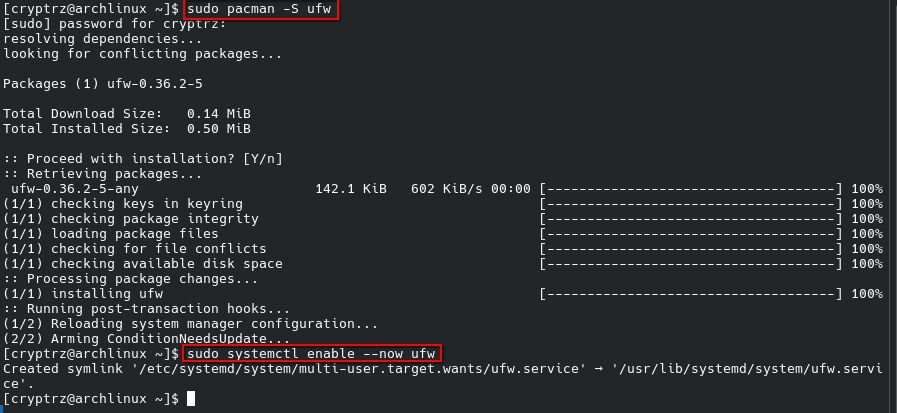Screen dimensions: 897x413
Task: Click the highlighted "sudo pacman -S ufw" command
Action: 261,10
